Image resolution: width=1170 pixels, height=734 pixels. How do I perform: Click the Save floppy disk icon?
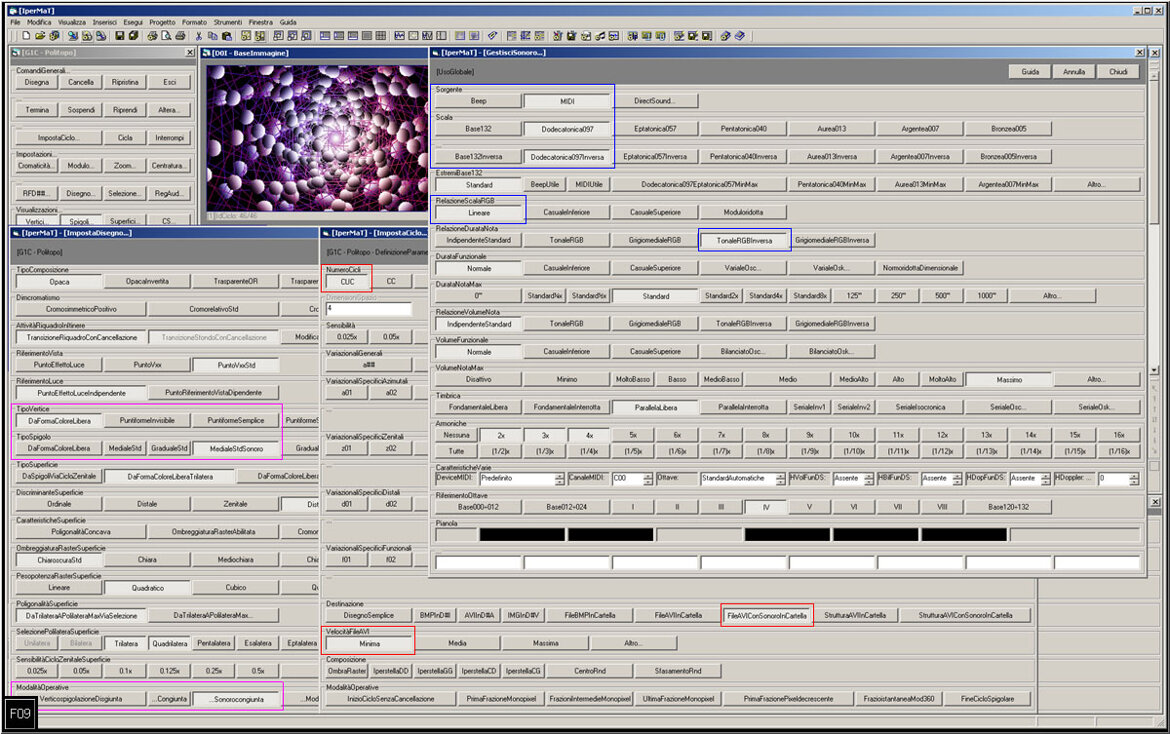119,36
